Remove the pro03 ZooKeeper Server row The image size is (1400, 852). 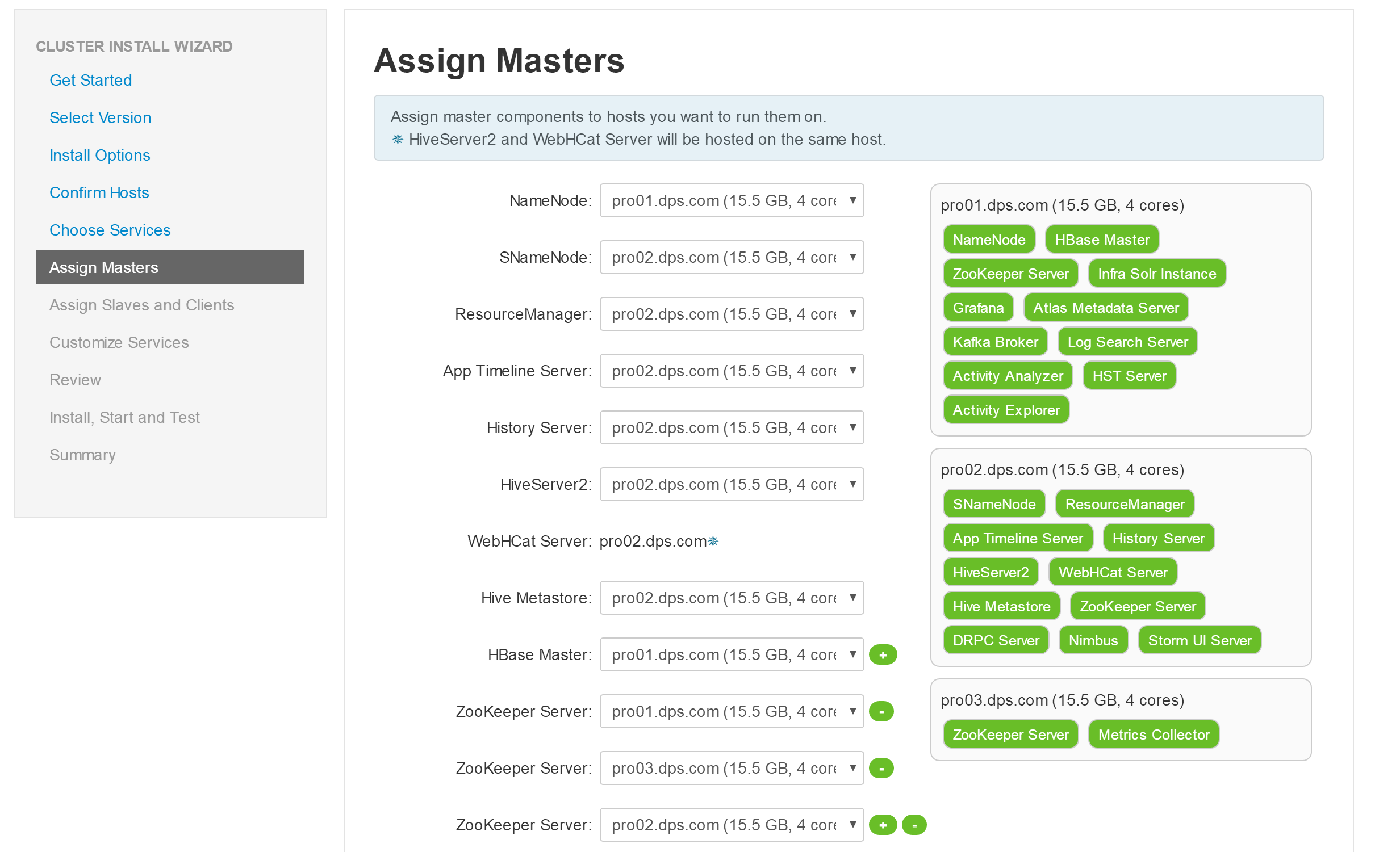(881, 769)
